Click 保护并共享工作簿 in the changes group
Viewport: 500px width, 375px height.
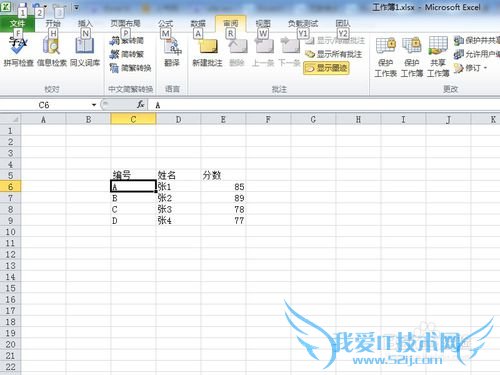click(x=477, y=41)
